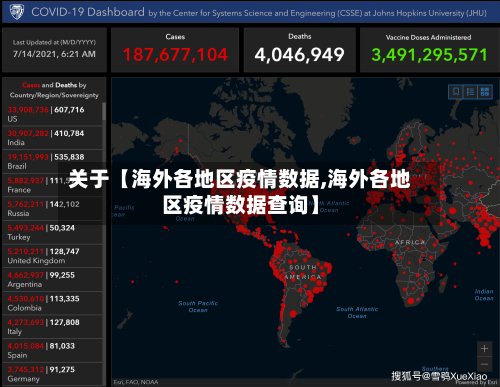This screenshot has width=500, height=387.
Task: Open the legend list icon on the map
Action: pos(470,91)
